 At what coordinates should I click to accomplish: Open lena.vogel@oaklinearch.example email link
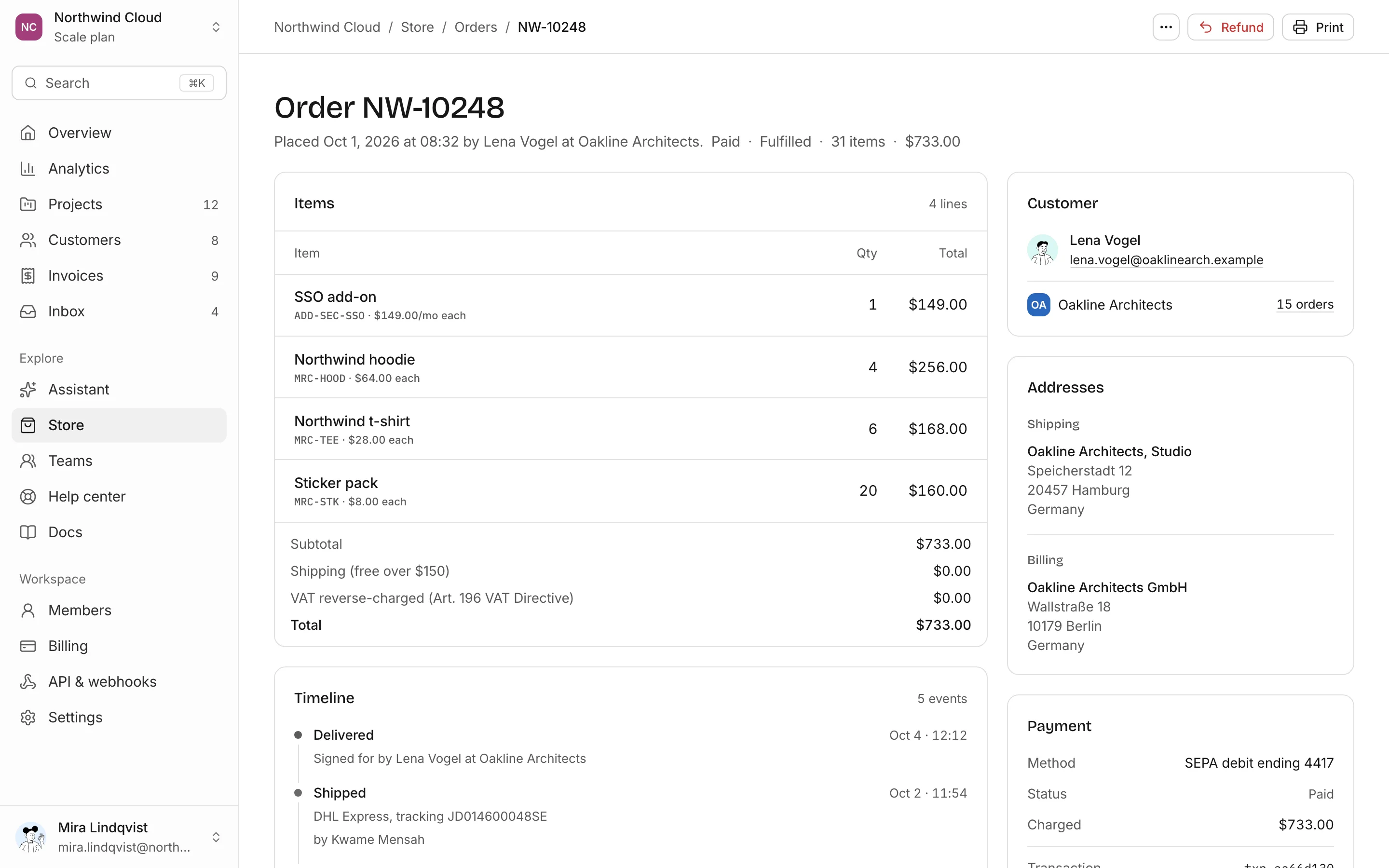click(1166, 259)
